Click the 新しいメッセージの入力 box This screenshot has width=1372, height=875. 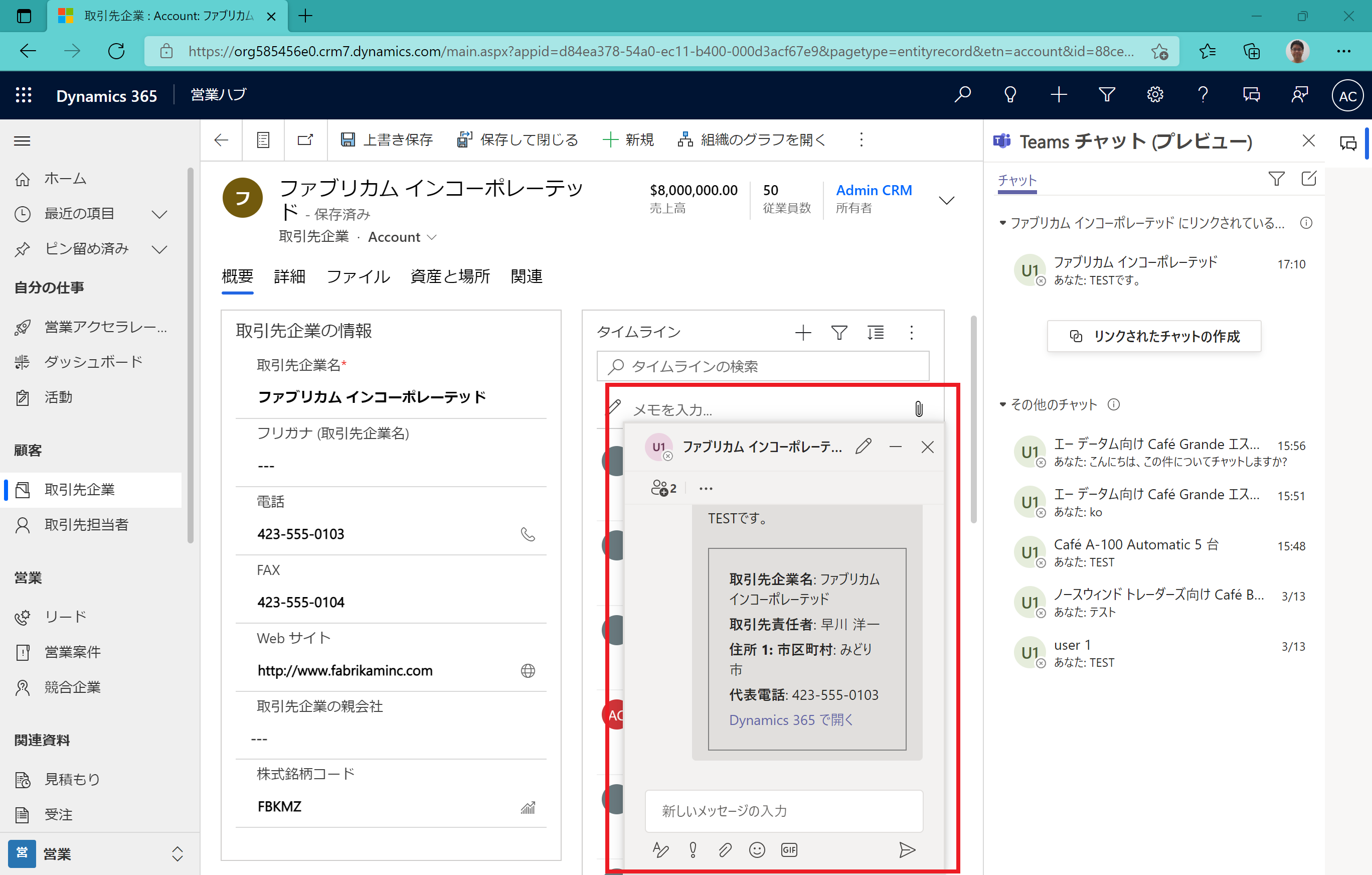[783, 811]
